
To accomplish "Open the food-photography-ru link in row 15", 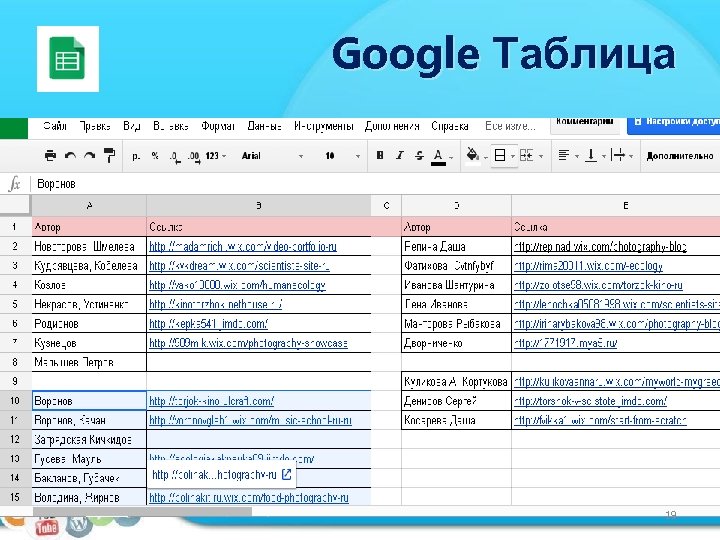I will (249, 498).
